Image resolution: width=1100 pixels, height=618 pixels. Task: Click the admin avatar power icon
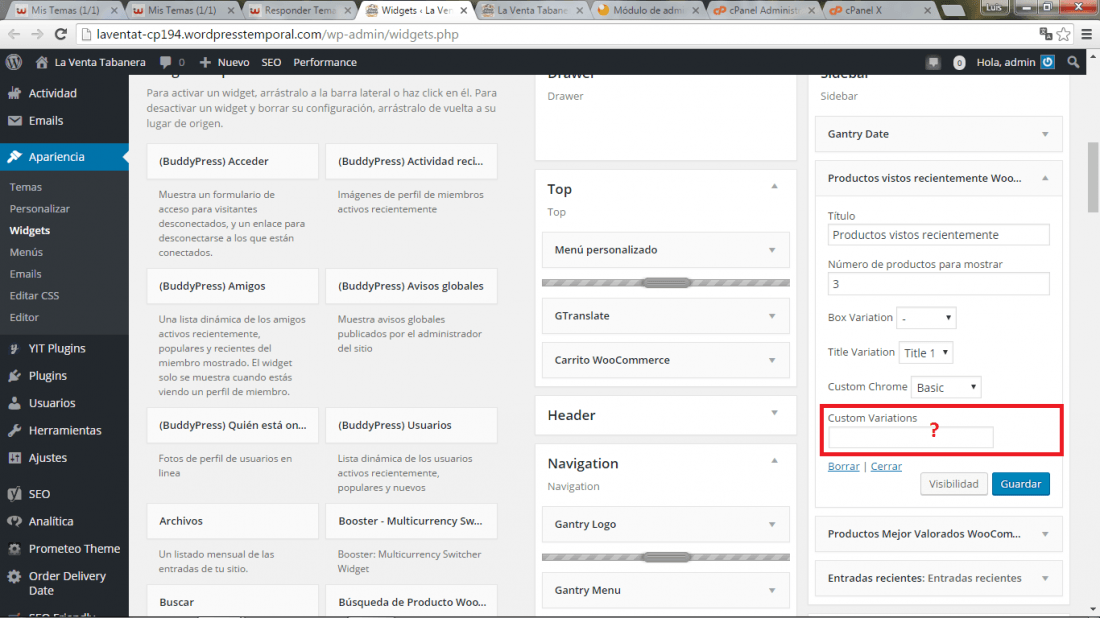coord(1047,62)
